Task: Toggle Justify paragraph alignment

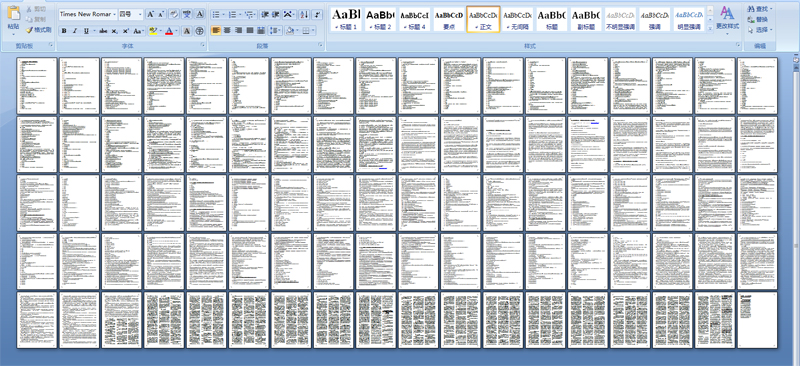Action: click(x=250, y=31)
